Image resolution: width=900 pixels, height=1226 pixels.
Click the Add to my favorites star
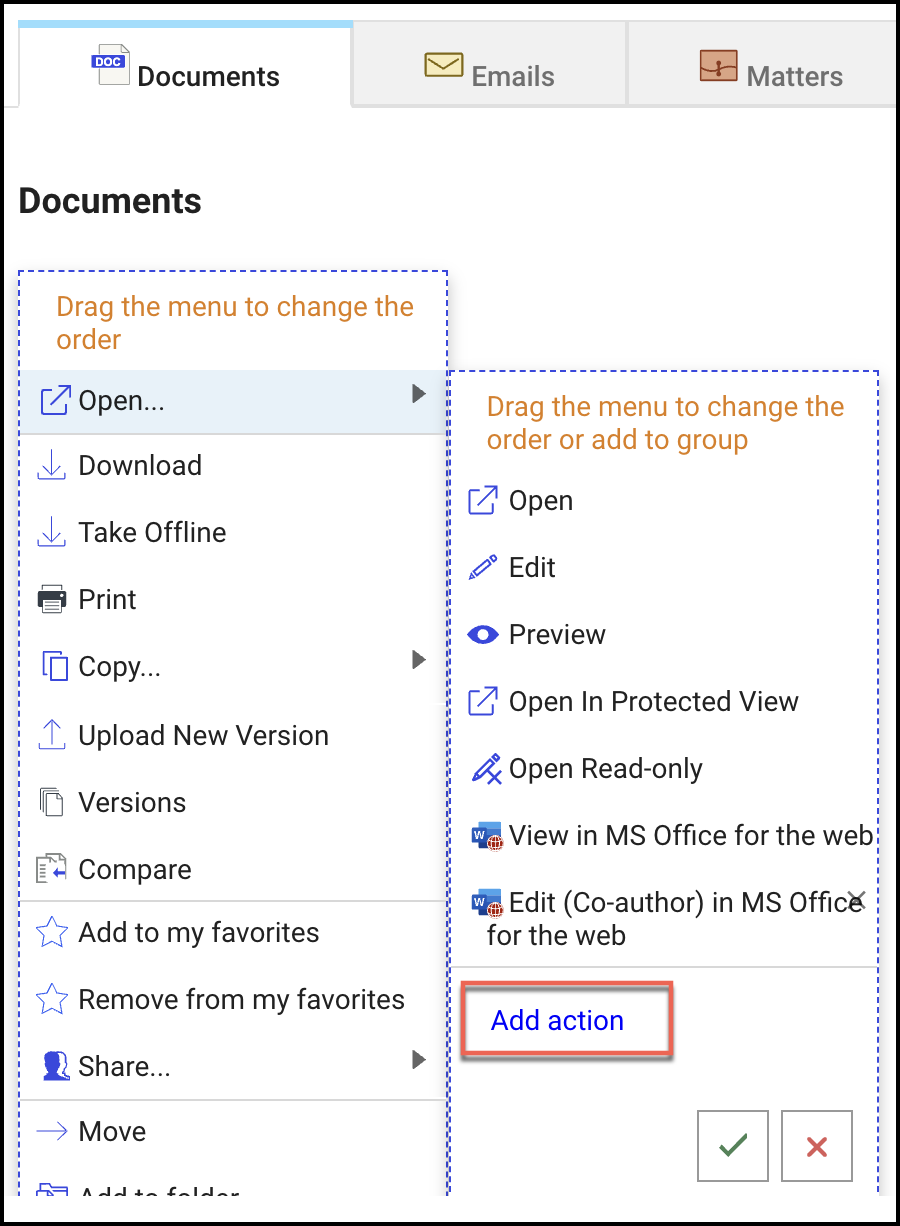click(x=51, y=933)
